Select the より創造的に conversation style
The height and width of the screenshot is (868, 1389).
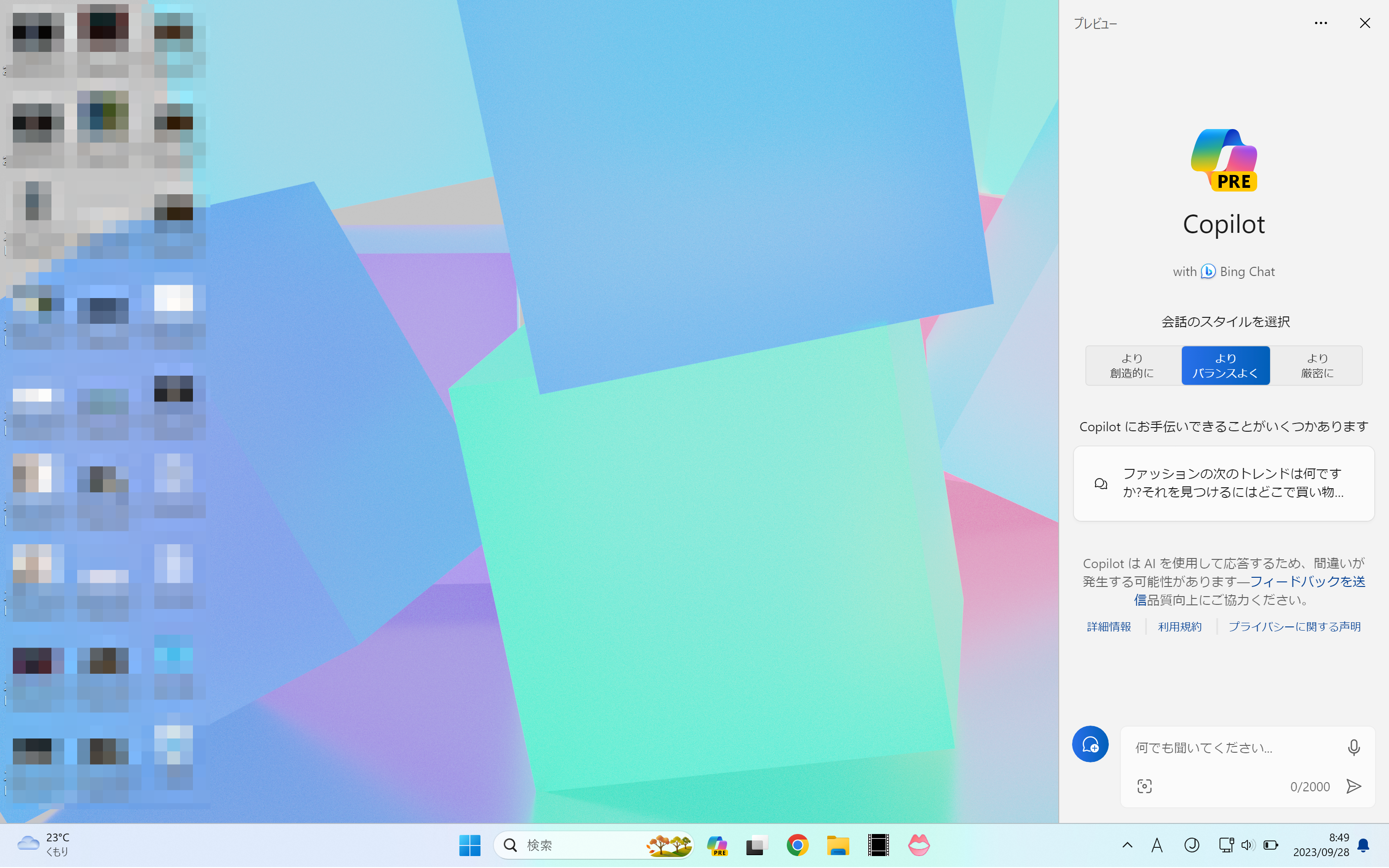click(x=1132, y=366)
